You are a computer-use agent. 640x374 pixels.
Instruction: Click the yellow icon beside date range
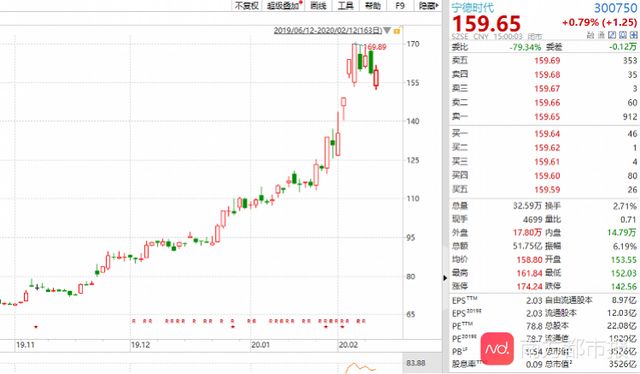[397, 31]
